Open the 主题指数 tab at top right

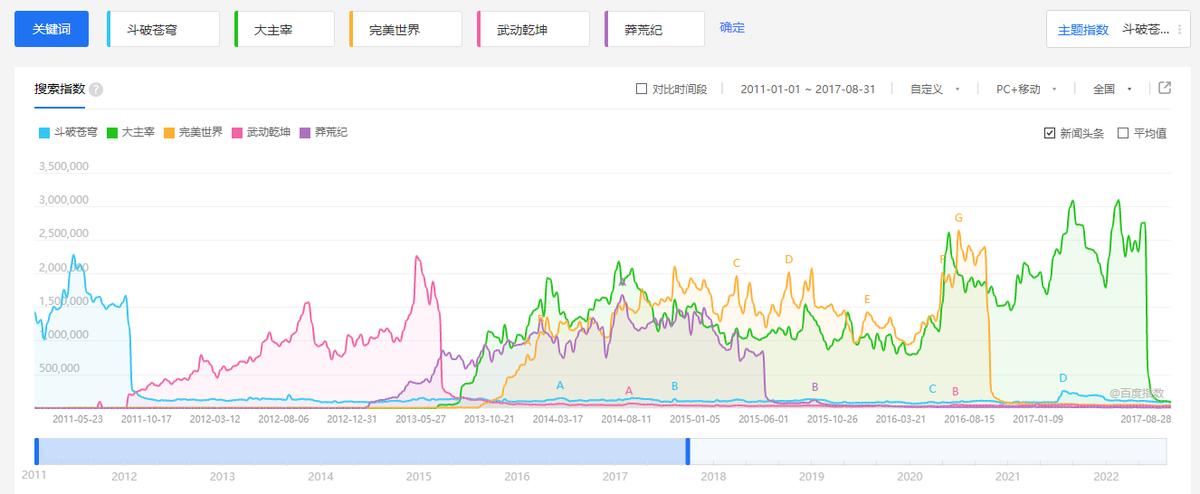[x=1083, y=29]
